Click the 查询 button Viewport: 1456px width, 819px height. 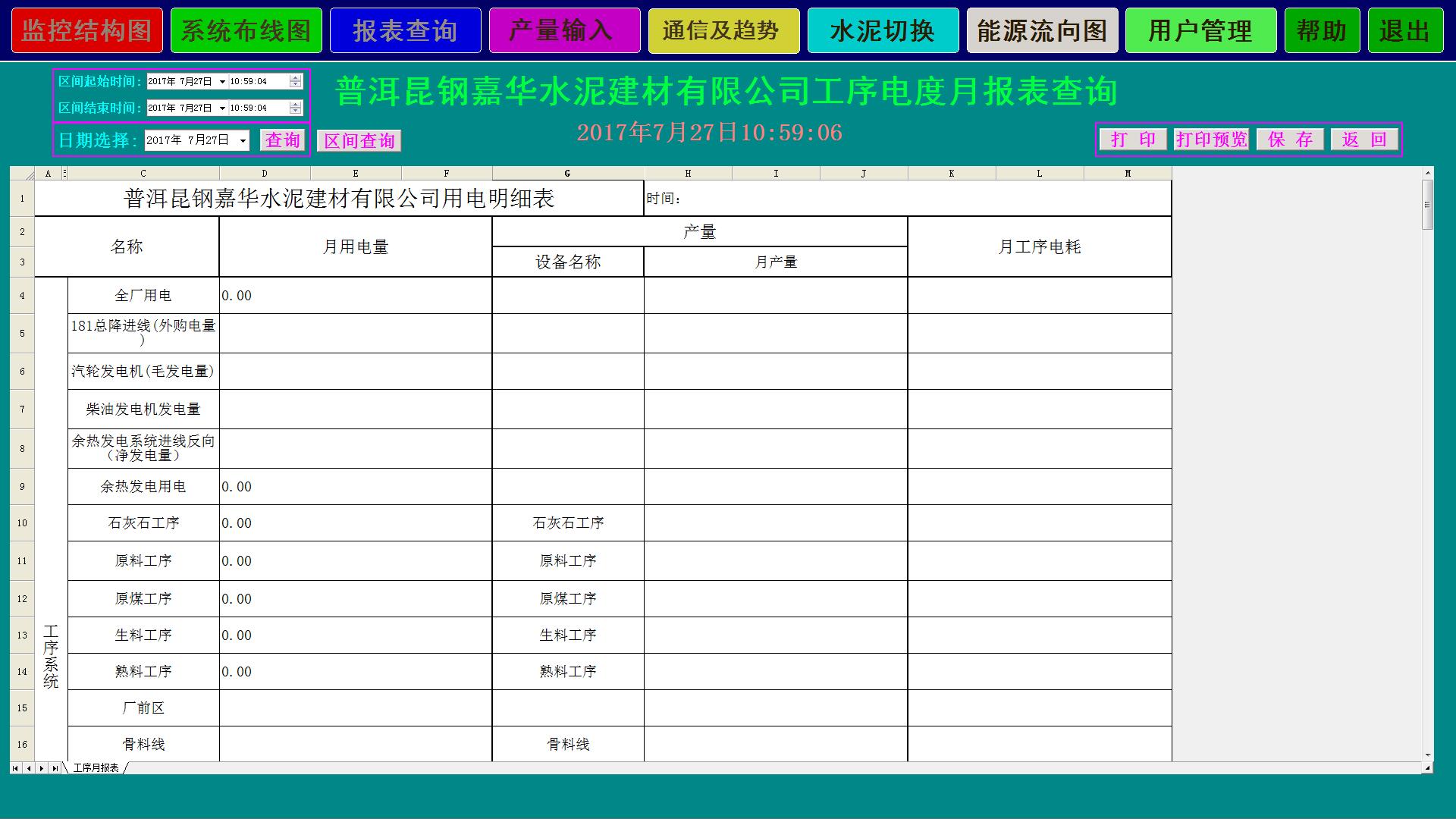(283, 140)
